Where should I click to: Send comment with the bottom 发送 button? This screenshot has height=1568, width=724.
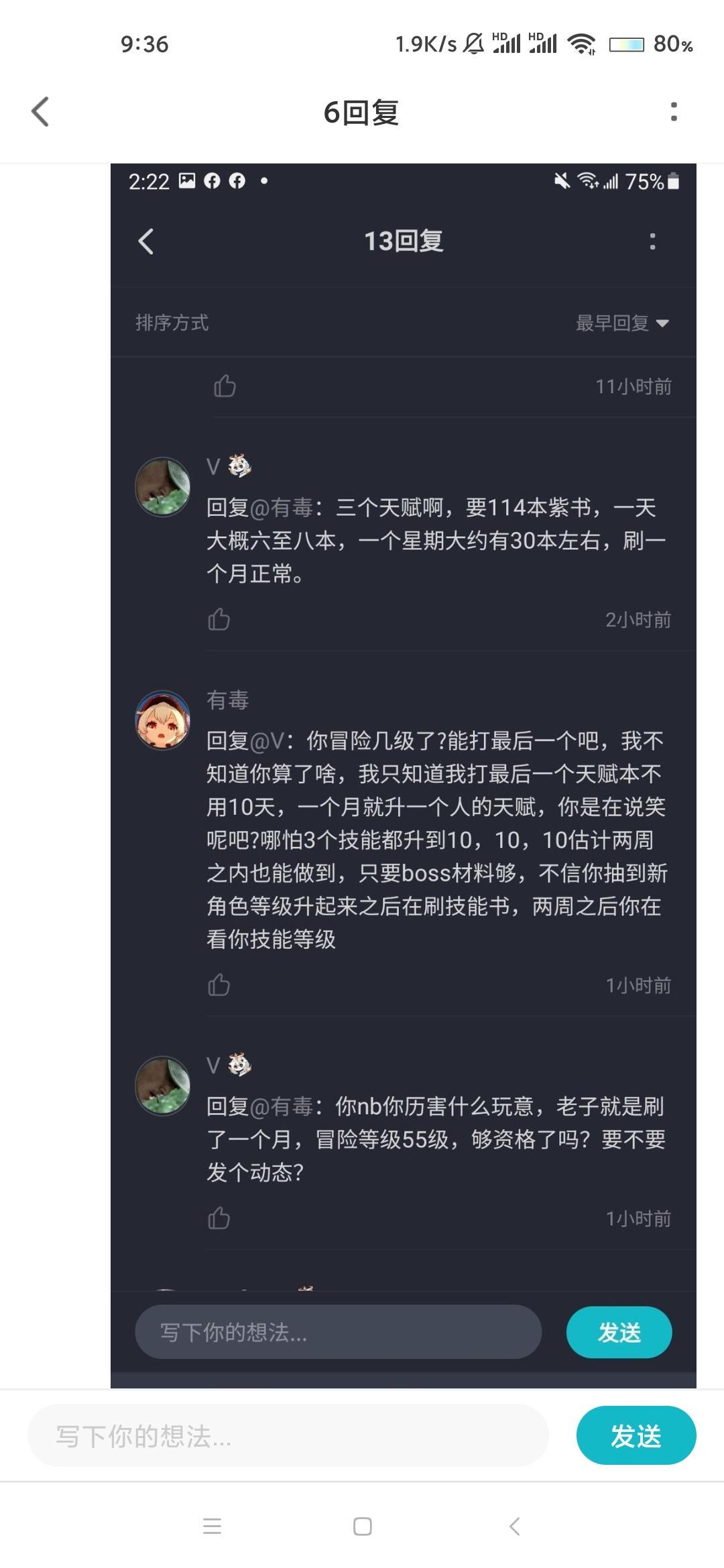(x=636, y=1437)
